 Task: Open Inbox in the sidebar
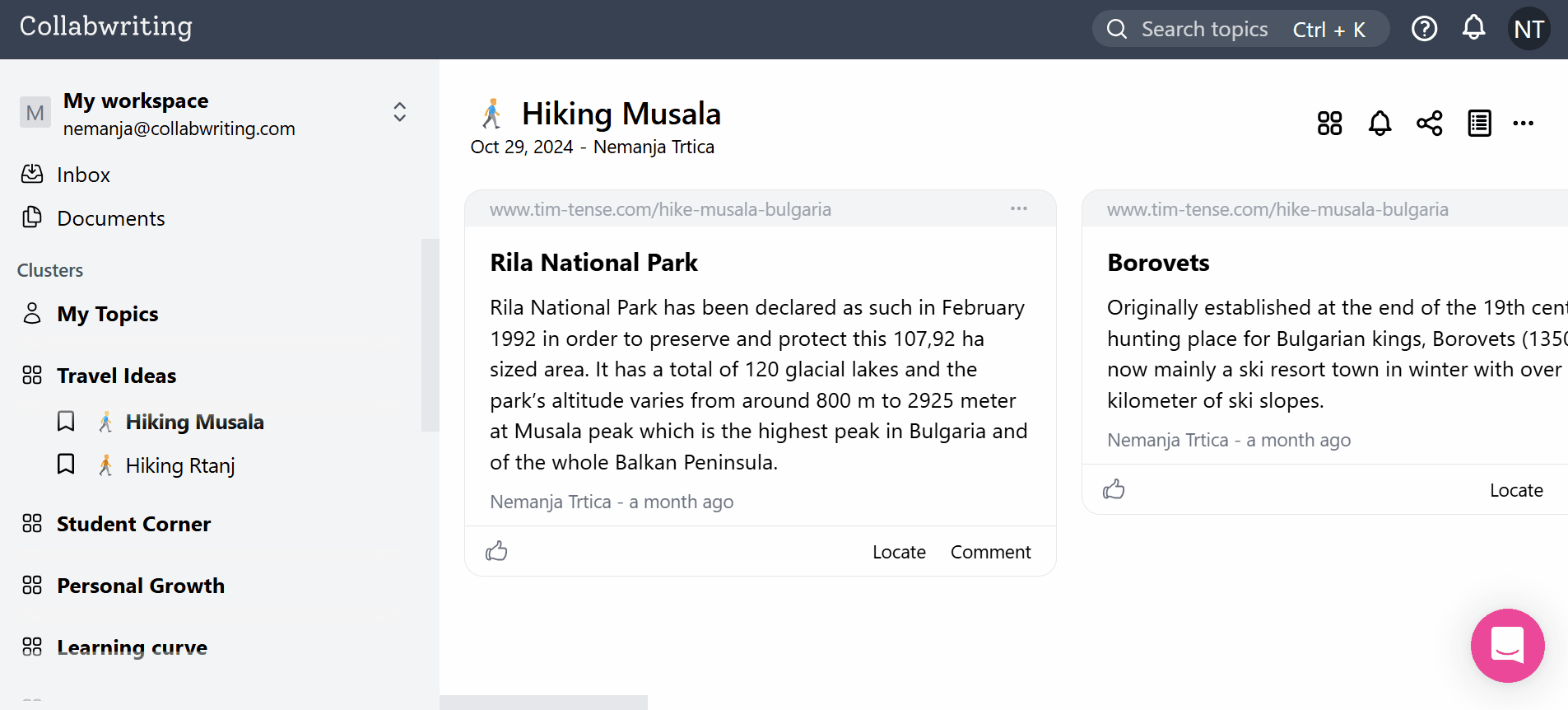click(x=83, y=175)
